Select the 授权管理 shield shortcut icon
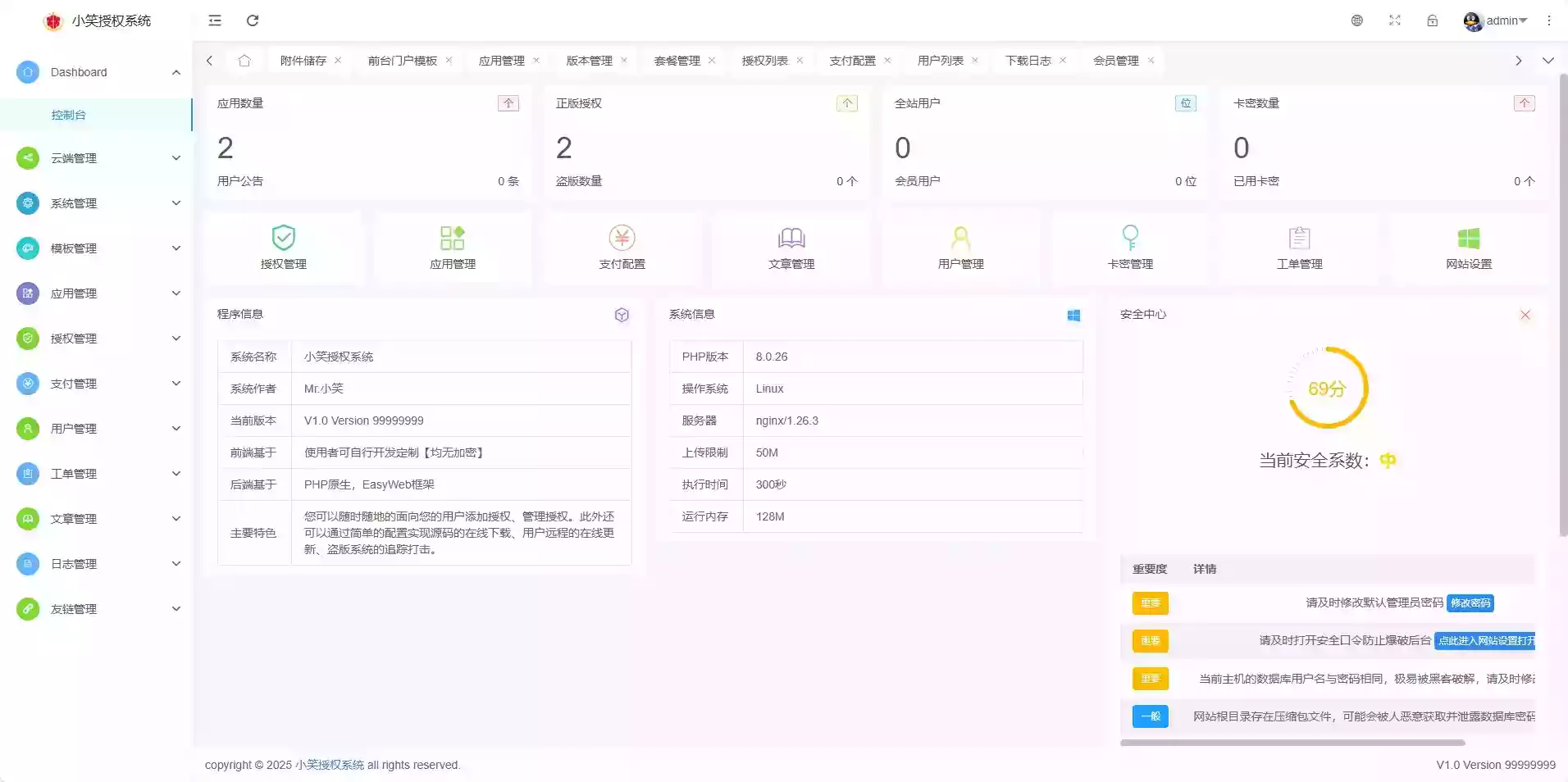Viewport: 1568px width, 782px height. 283,239
